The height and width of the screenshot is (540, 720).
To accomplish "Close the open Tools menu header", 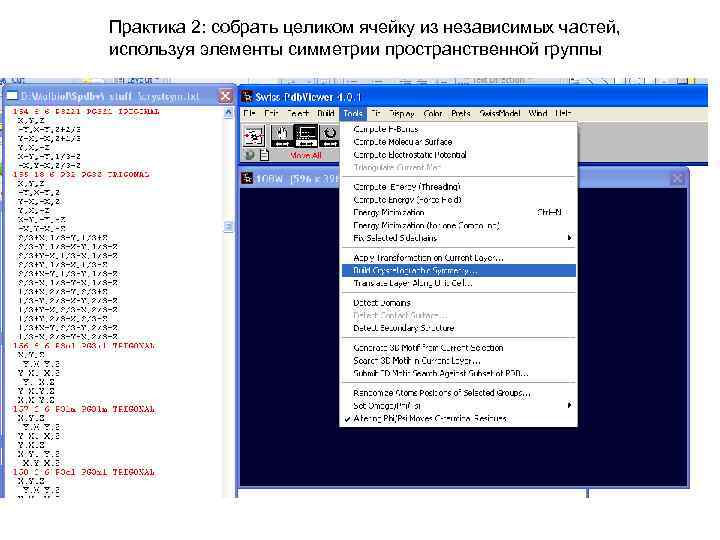I will click(353, 113).
